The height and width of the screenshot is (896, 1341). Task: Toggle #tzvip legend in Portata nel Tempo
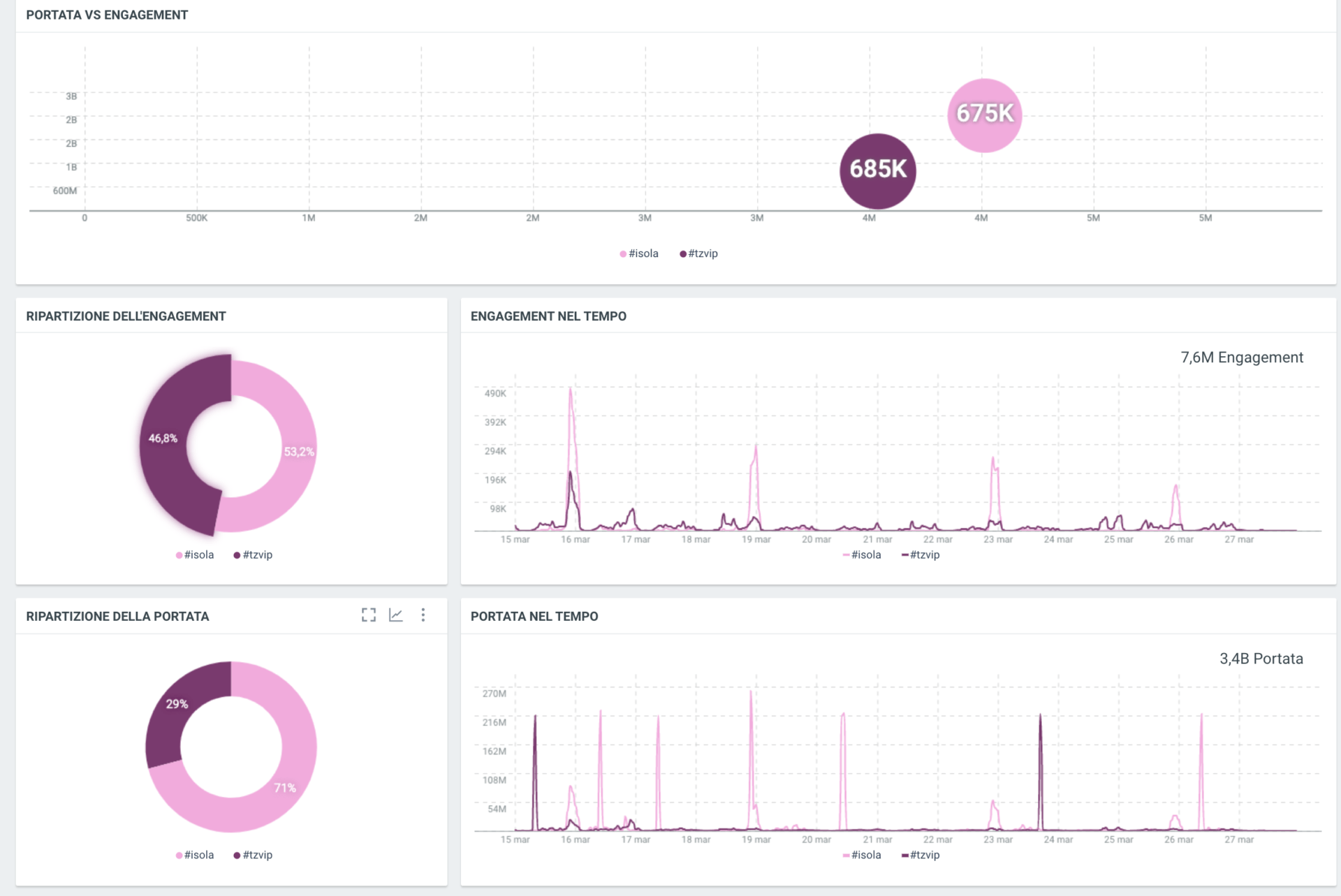pyautogui.click(x=921, y=855)
